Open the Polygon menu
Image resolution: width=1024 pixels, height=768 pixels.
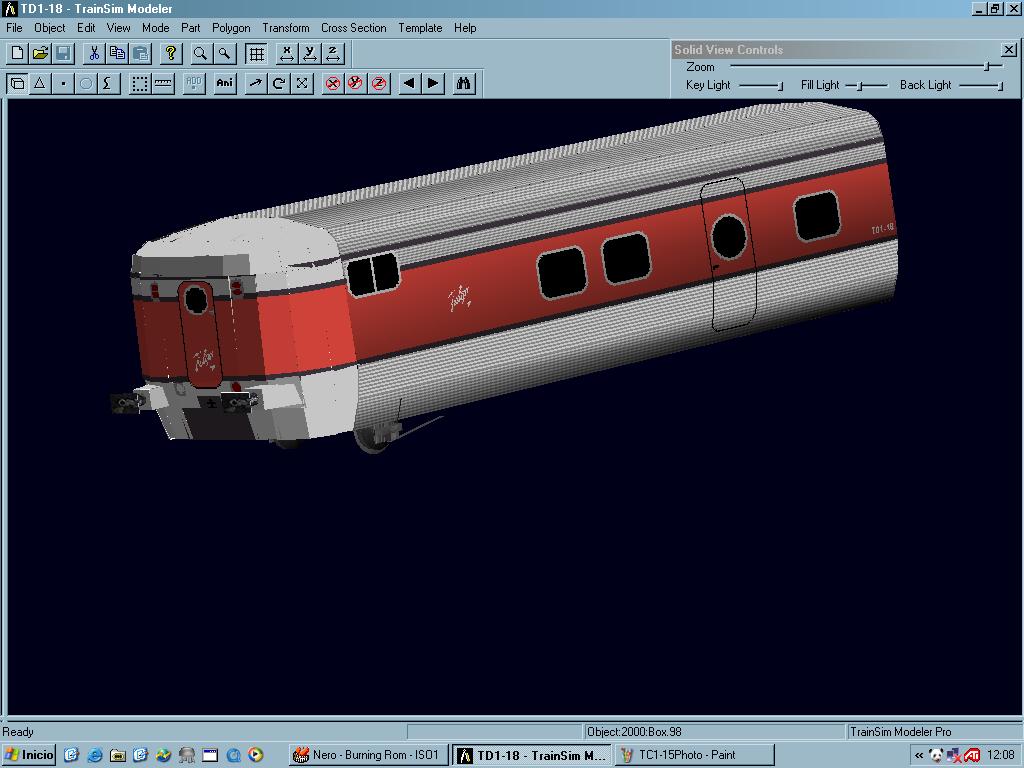(231, 28)
